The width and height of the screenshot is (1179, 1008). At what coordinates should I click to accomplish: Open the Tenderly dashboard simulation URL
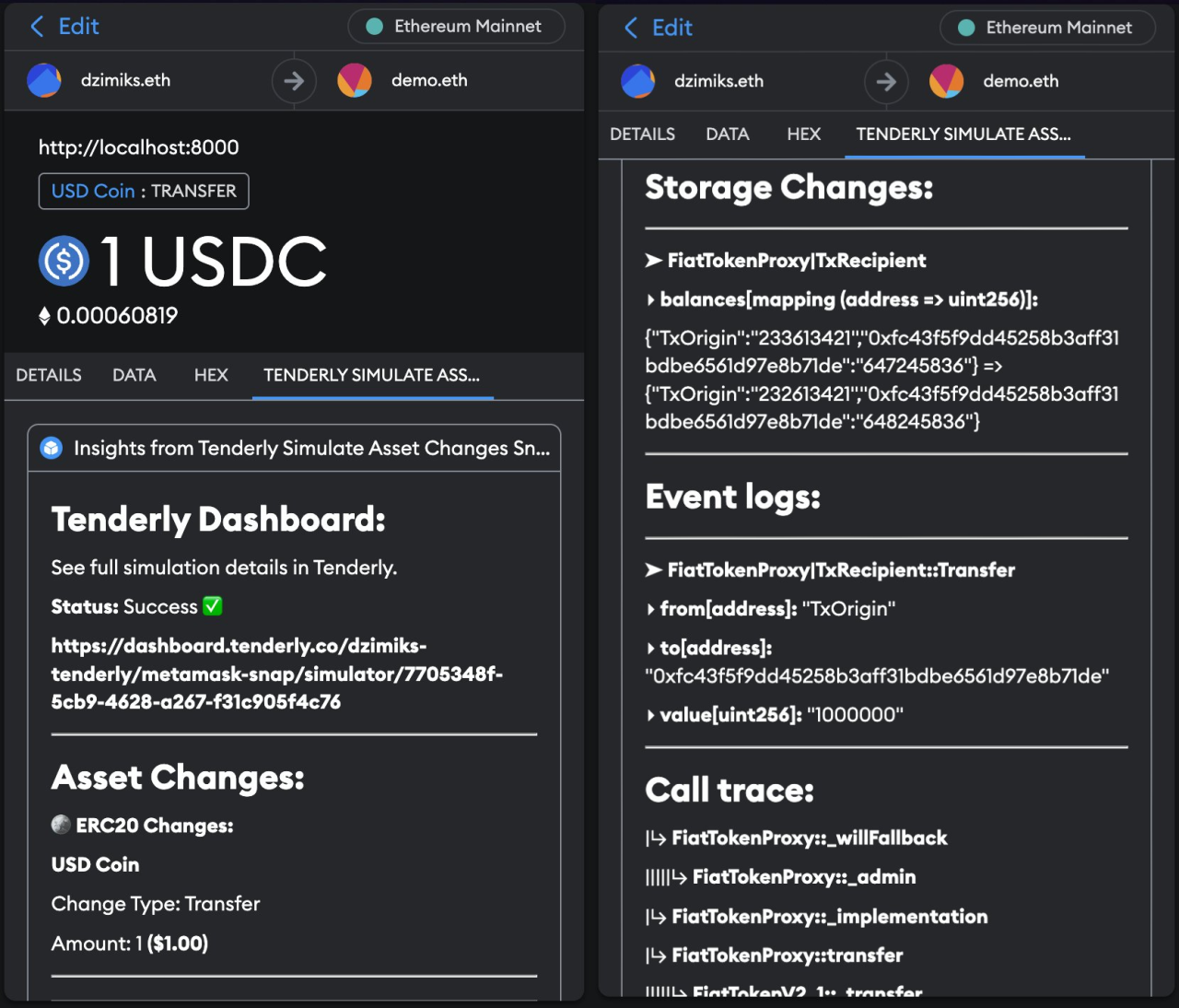(x=277, y=674)
